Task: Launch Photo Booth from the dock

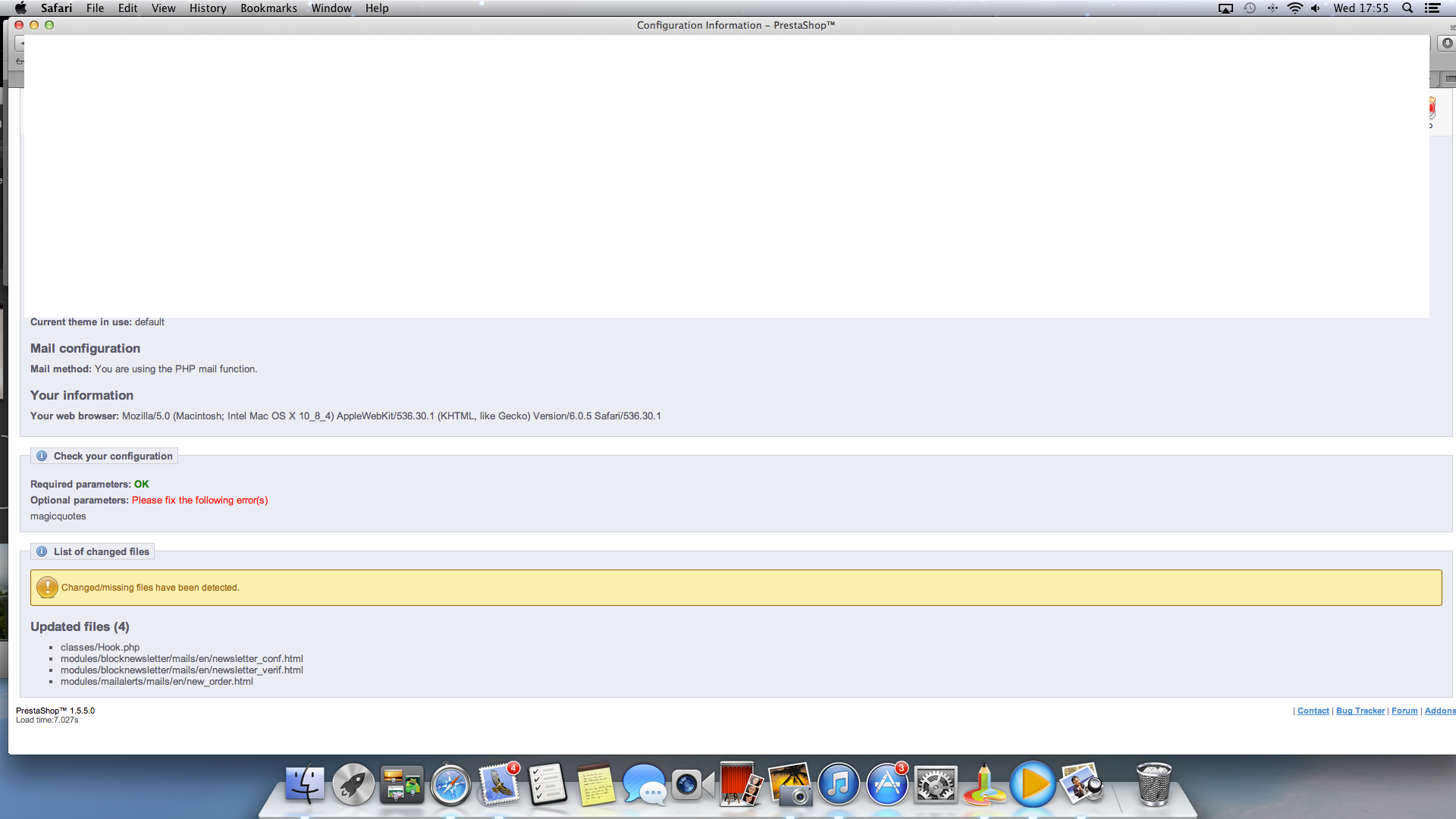Action: click(741, 785)
